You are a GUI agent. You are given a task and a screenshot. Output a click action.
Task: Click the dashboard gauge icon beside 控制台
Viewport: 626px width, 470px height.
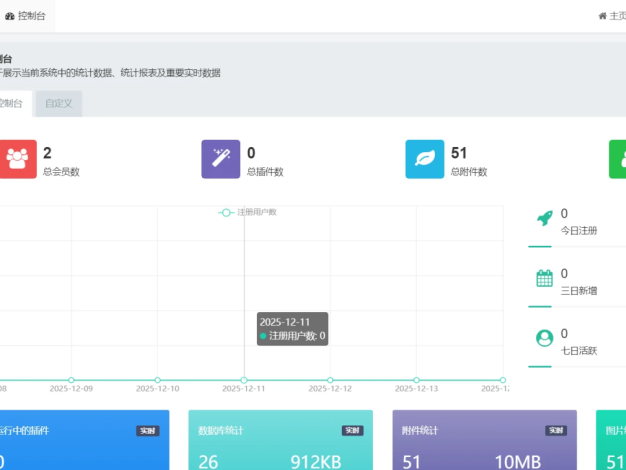click(x=10, y=16)
